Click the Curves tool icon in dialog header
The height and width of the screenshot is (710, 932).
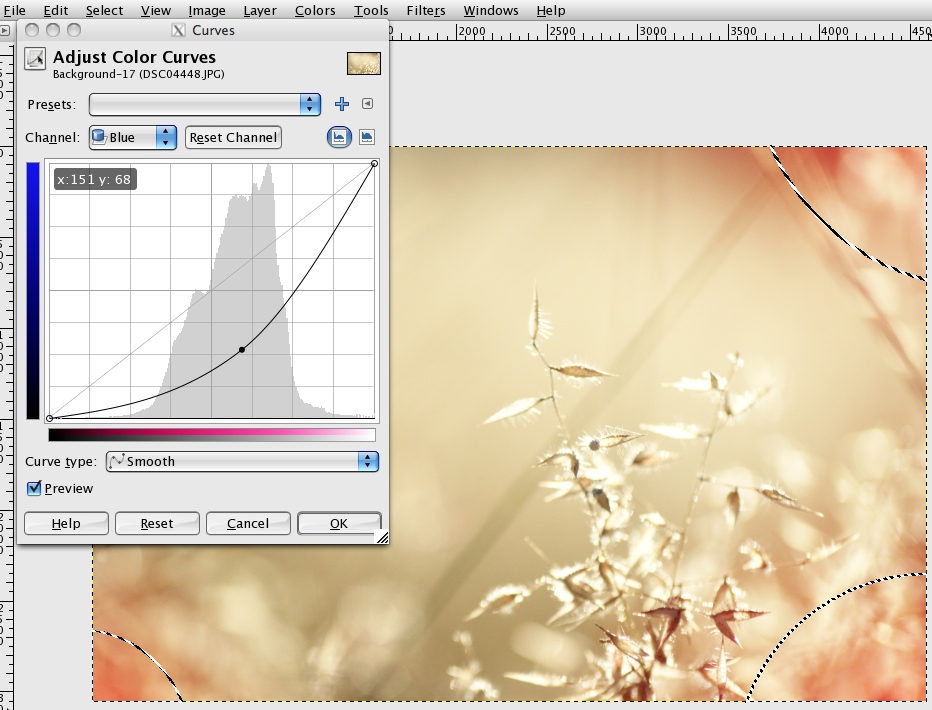pos(34,59)
